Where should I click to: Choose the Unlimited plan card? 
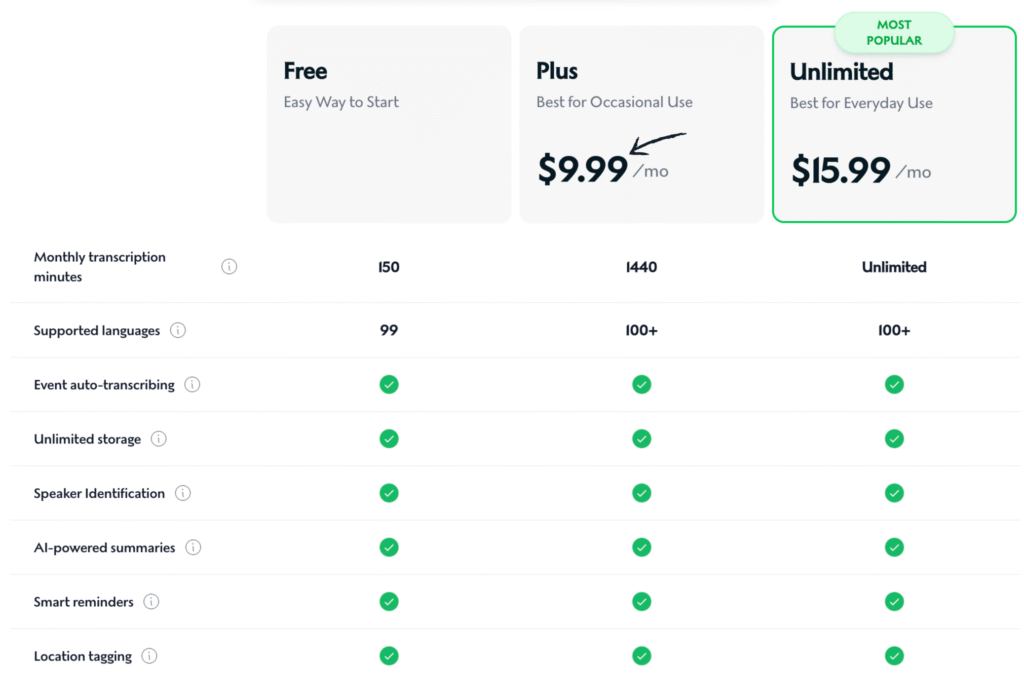tap(894, 124)
